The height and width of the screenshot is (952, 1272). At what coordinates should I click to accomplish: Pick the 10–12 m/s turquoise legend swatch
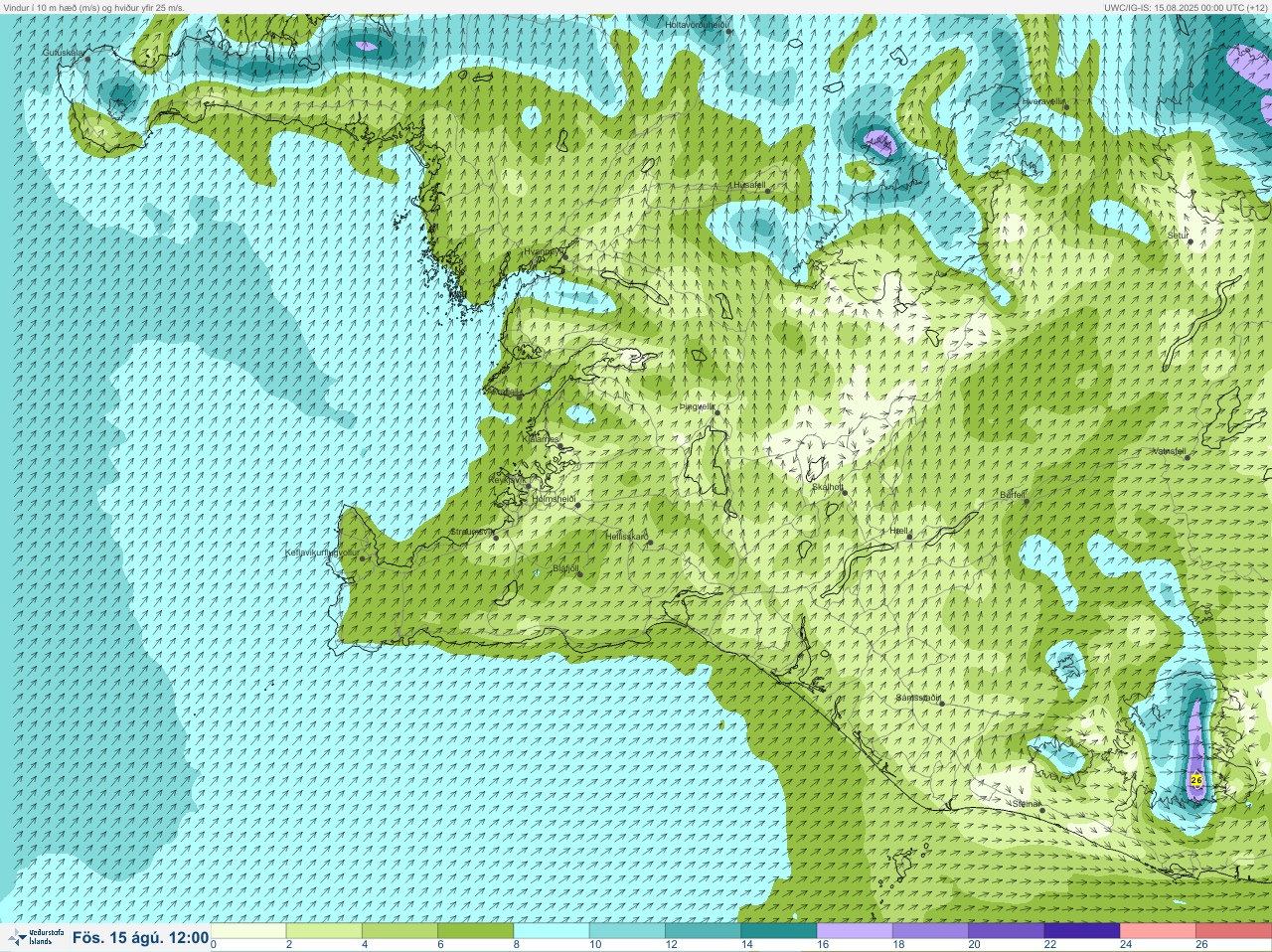[627, 931]
